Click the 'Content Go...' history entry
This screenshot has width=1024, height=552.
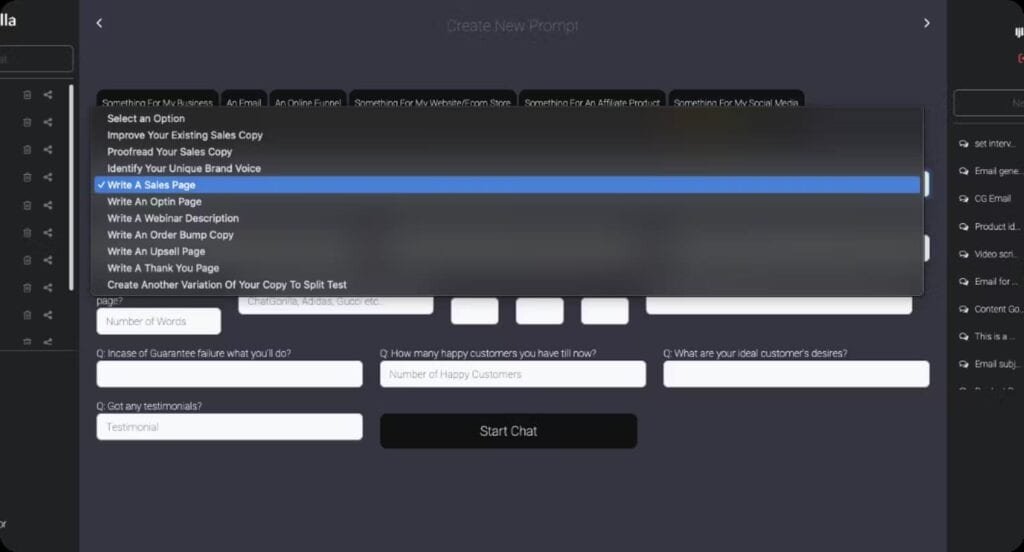[x=989, y=309]
